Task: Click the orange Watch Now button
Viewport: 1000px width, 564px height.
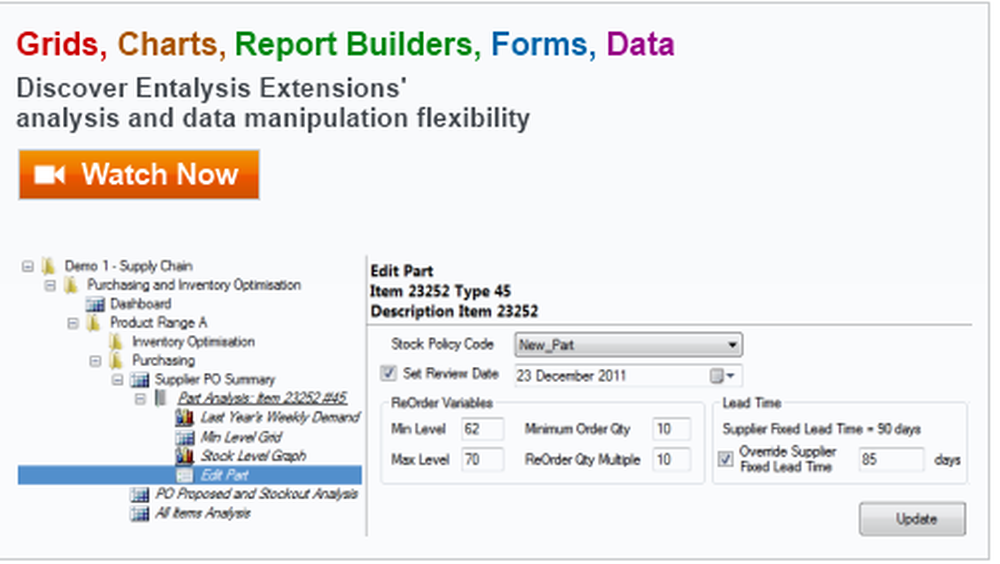Action: 138,175
